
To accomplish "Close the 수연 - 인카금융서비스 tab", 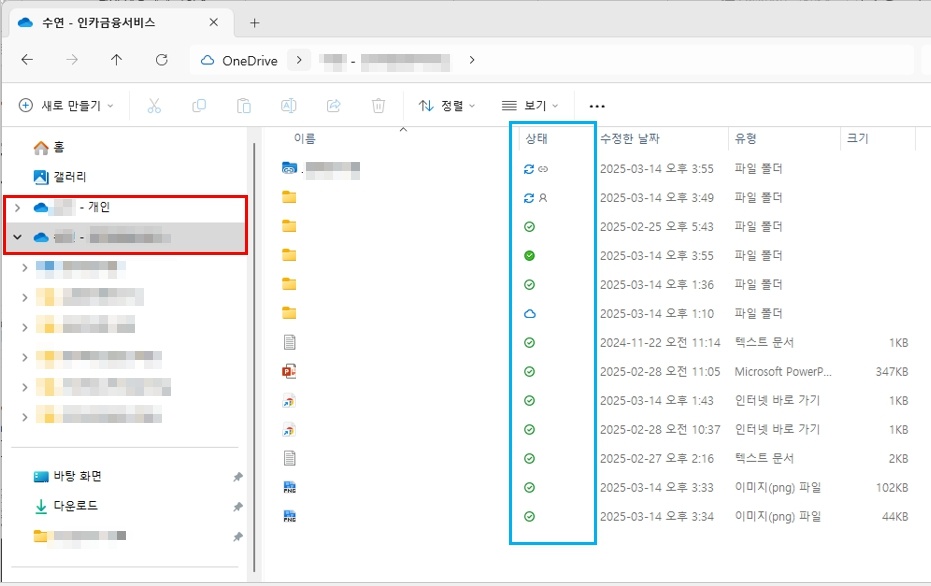I will point(214,23).
